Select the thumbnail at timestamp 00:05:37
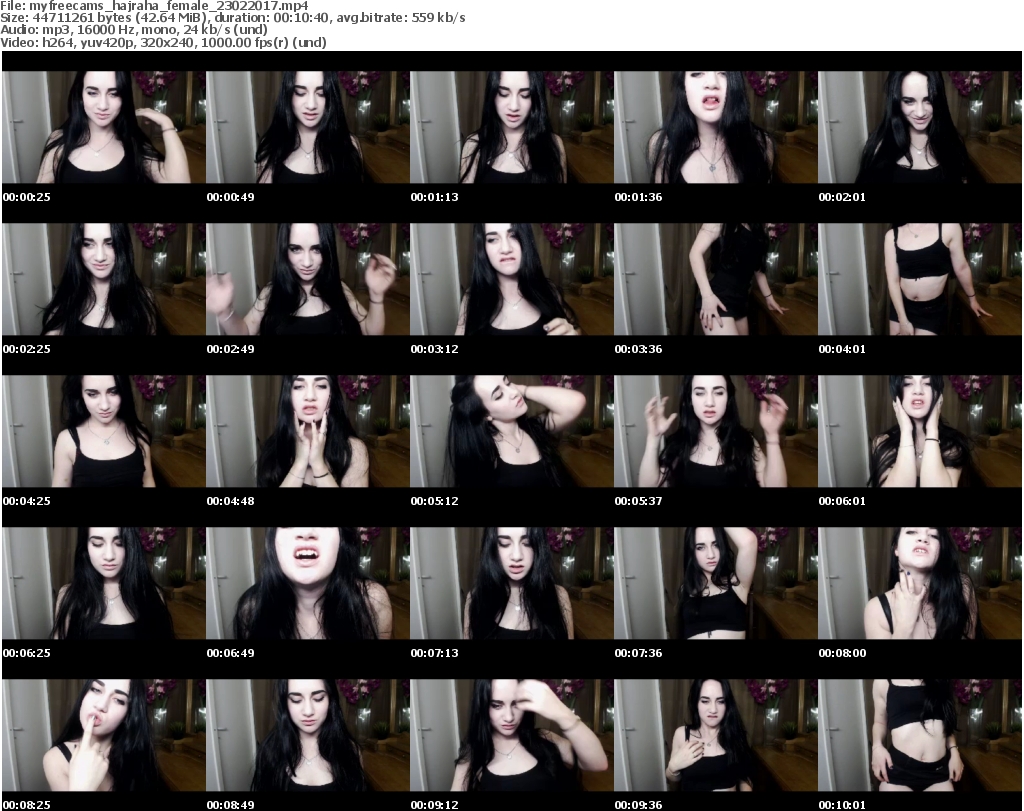This screenshot has height=811, width=1024. (x=715, y=431)
